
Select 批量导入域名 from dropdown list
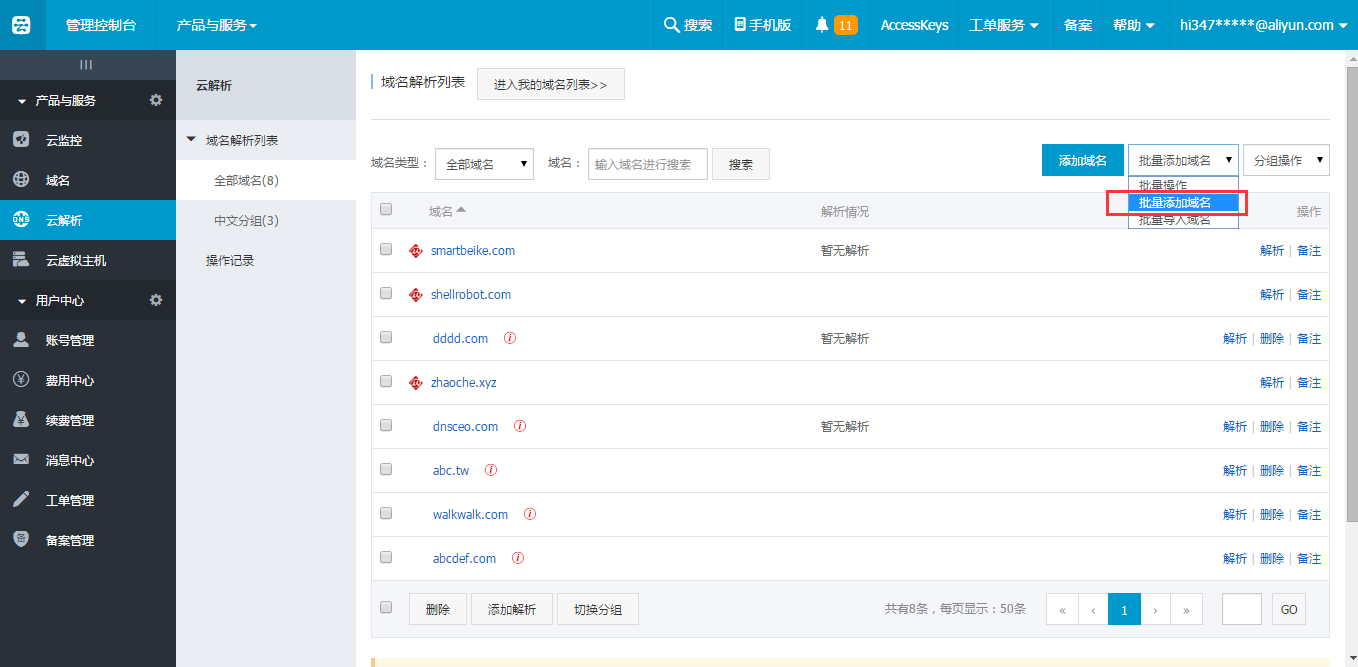(x=1174, y=221)
